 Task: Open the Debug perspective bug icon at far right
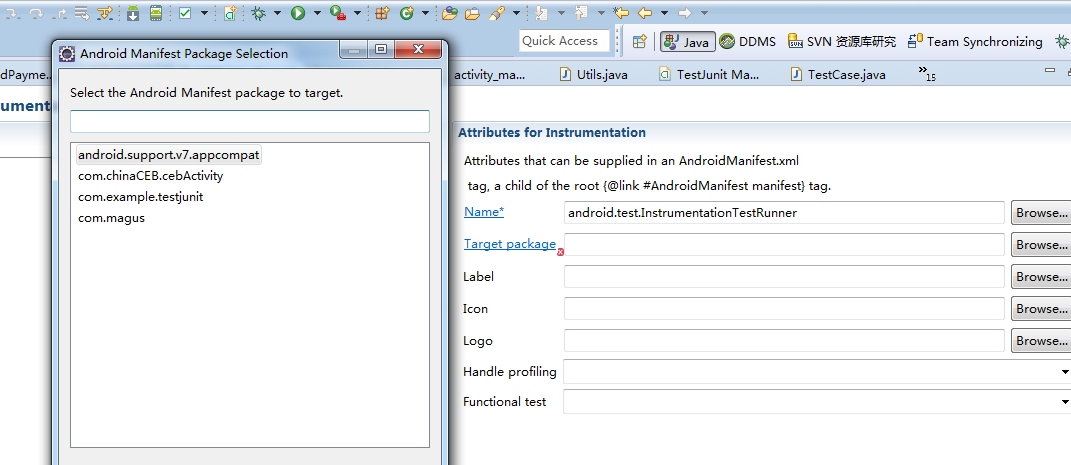pos(1061,42)
